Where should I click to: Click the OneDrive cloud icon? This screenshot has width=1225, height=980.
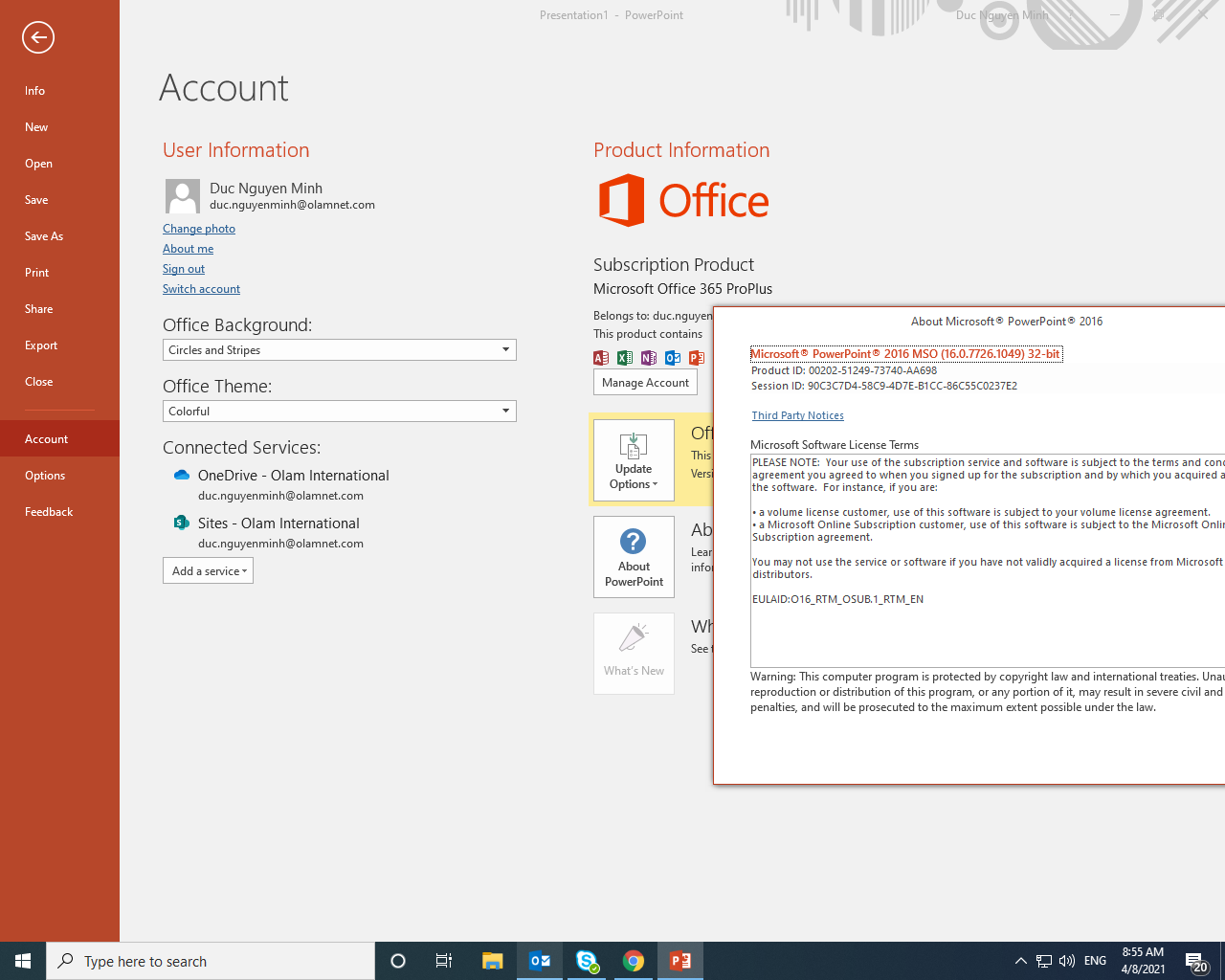coord(181,476)
